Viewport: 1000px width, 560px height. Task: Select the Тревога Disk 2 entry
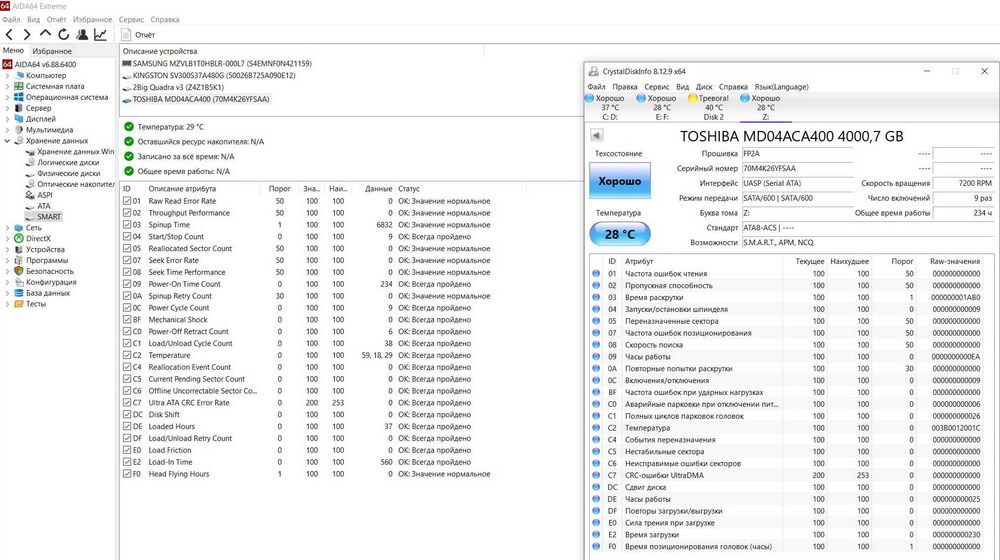point(709,107)
